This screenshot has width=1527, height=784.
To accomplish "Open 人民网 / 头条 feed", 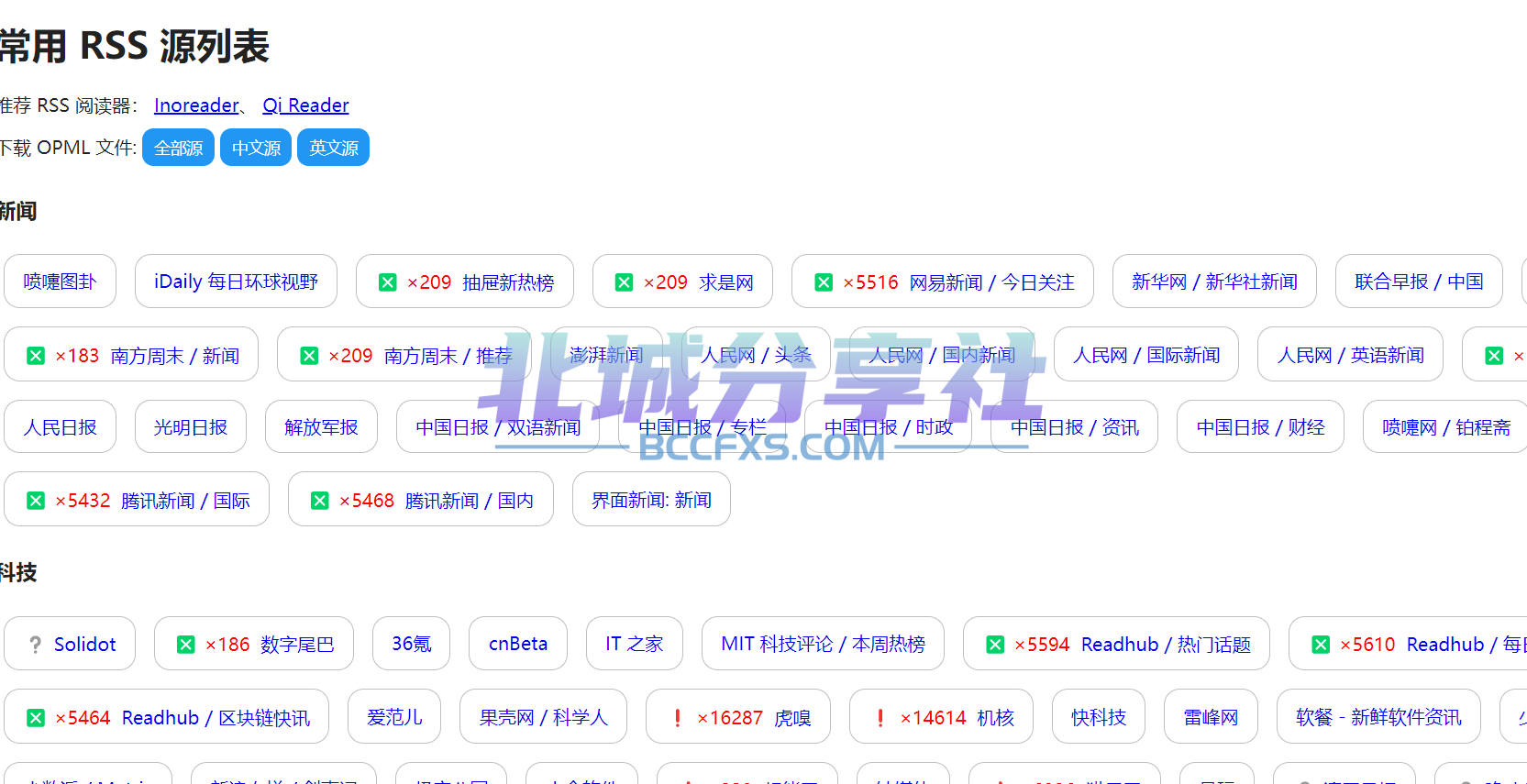I will pyautogui.click(x=757, y=355).
